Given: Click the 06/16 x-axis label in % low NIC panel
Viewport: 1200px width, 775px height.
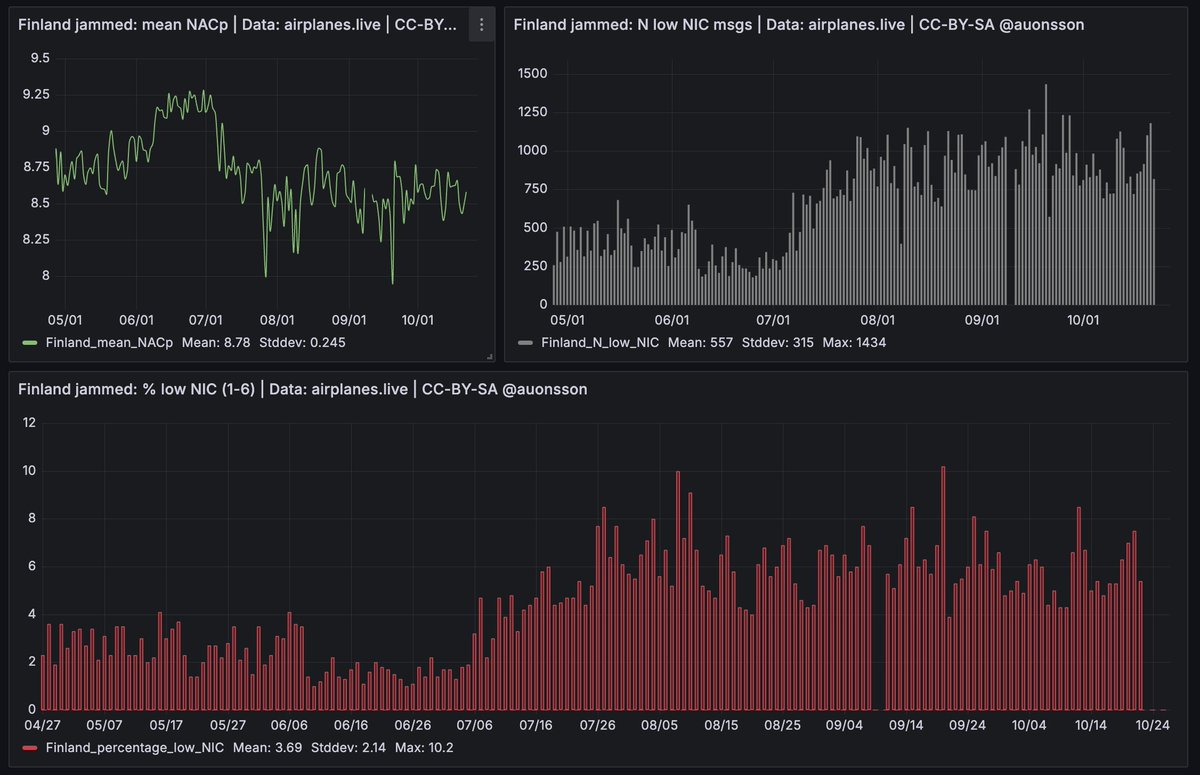Looking at the screenshot, I should point(350,725).
